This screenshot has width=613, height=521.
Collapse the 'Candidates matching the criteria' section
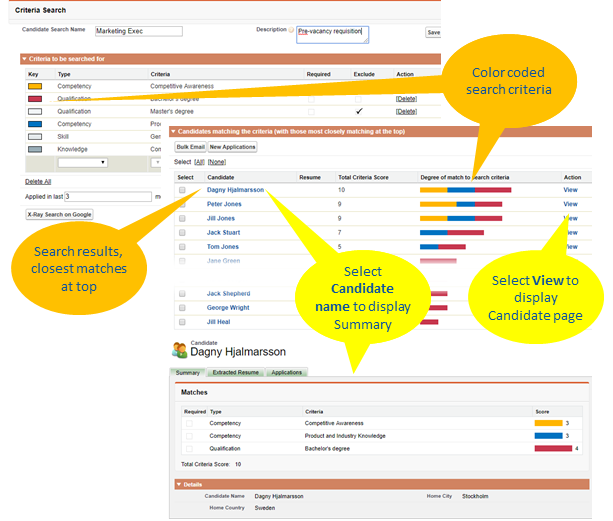coord(173,131)
